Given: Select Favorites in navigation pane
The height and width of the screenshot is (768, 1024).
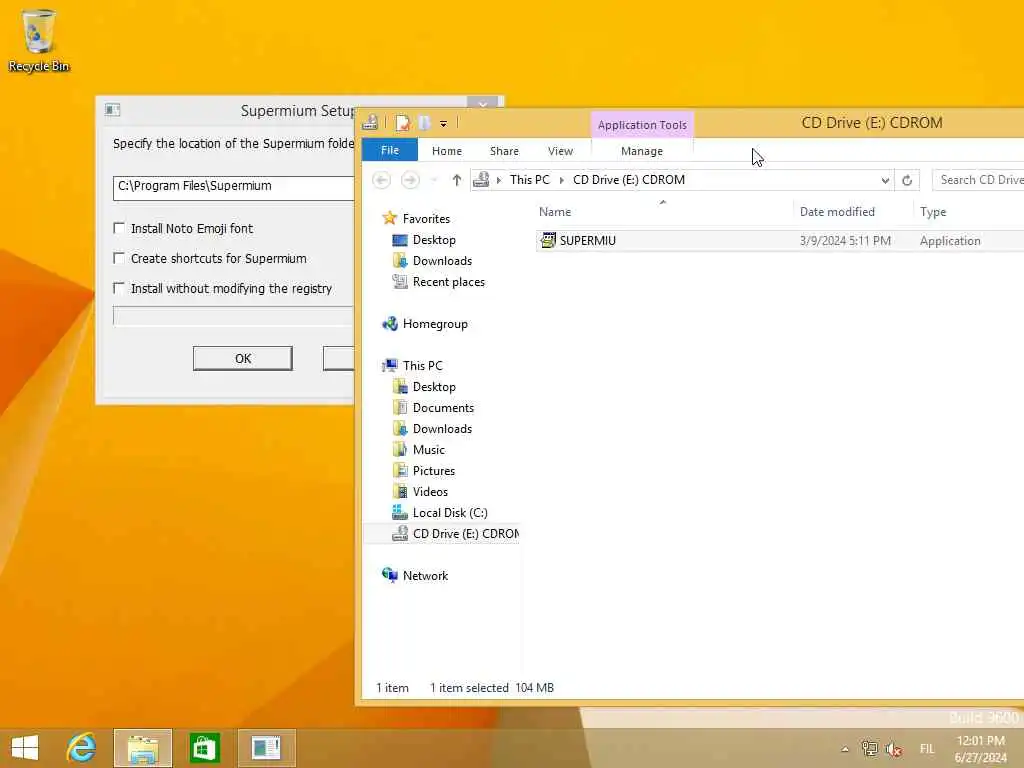Looking at the screenshot, I should tap(426, 219).
